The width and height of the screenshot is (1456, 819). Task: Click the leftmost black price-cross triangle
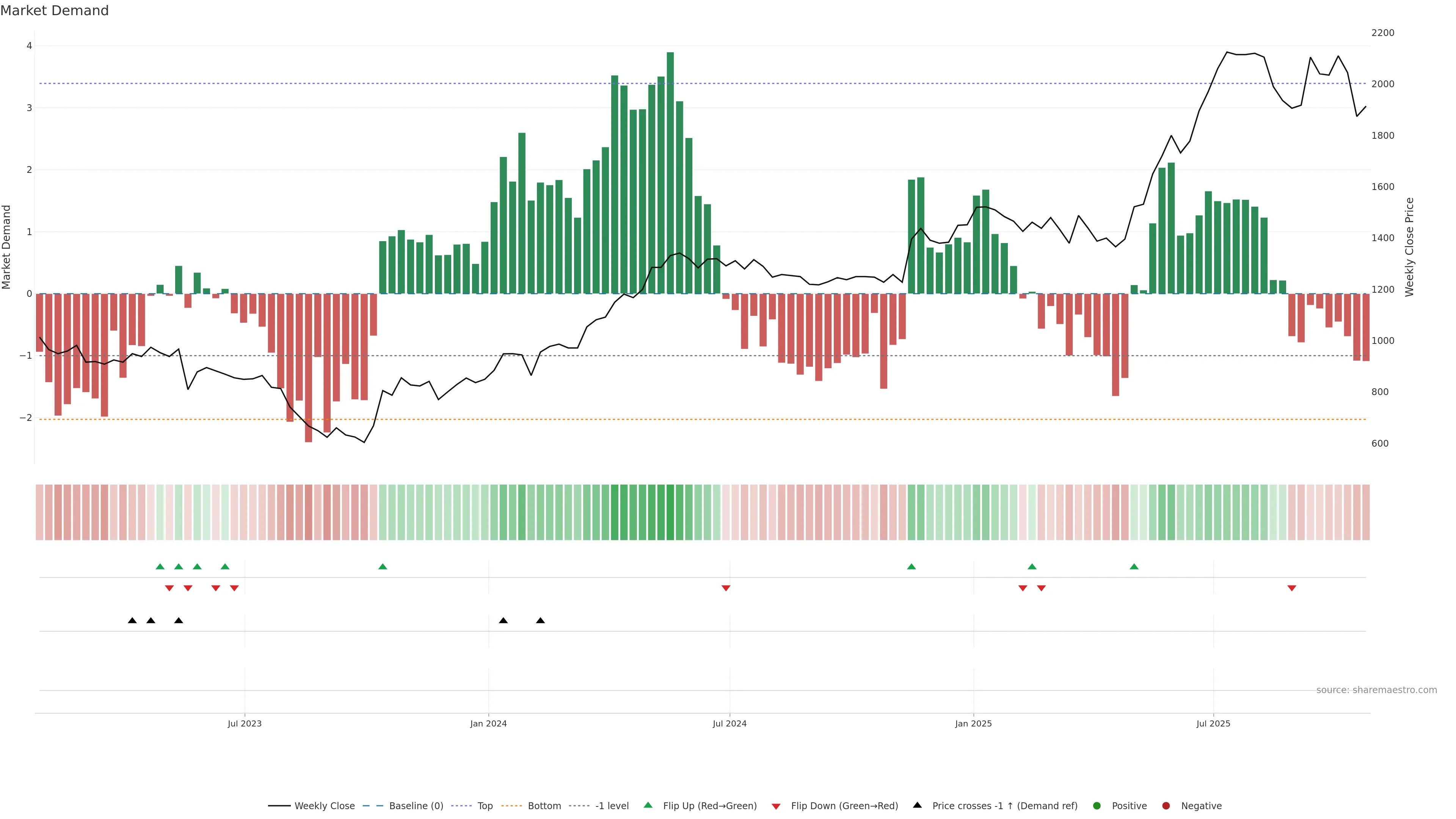132,621
